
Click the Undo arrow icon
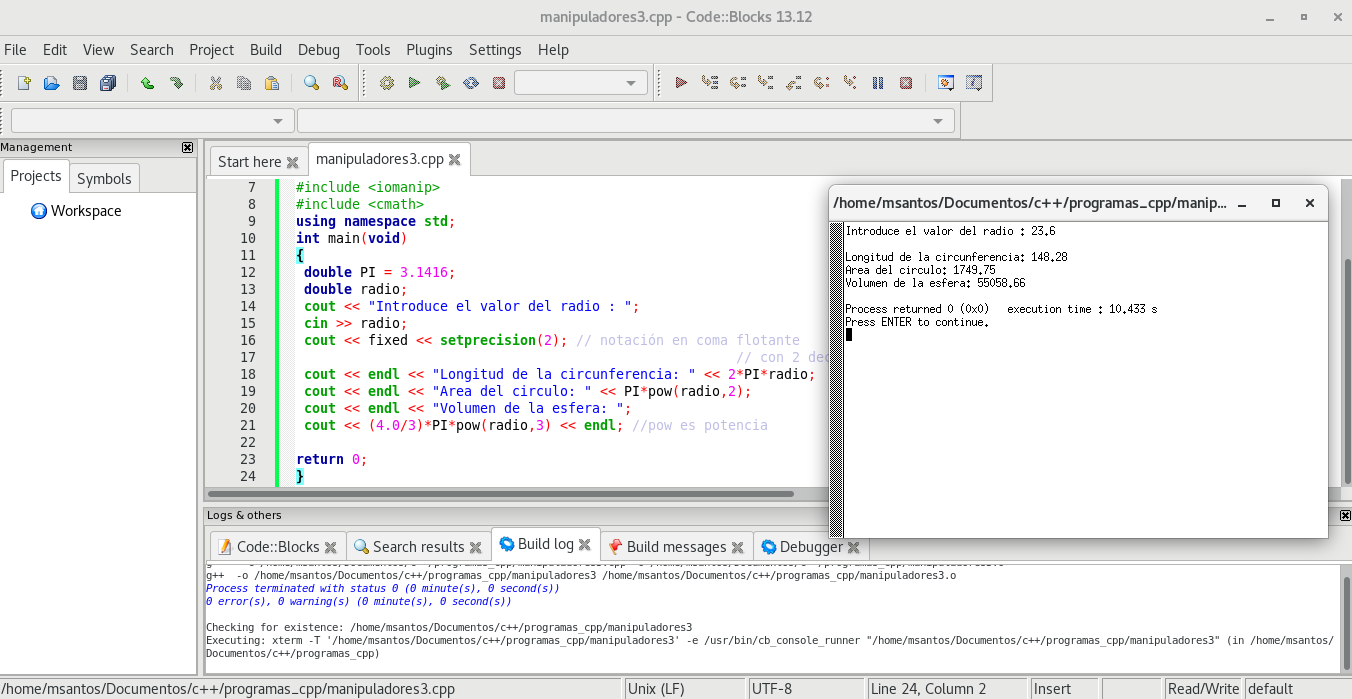[x=147, y=83]
